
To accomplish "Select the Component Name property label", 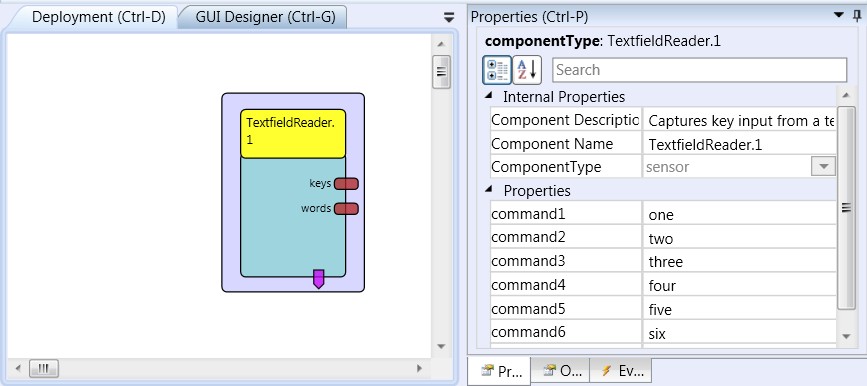I will [552, 144].
